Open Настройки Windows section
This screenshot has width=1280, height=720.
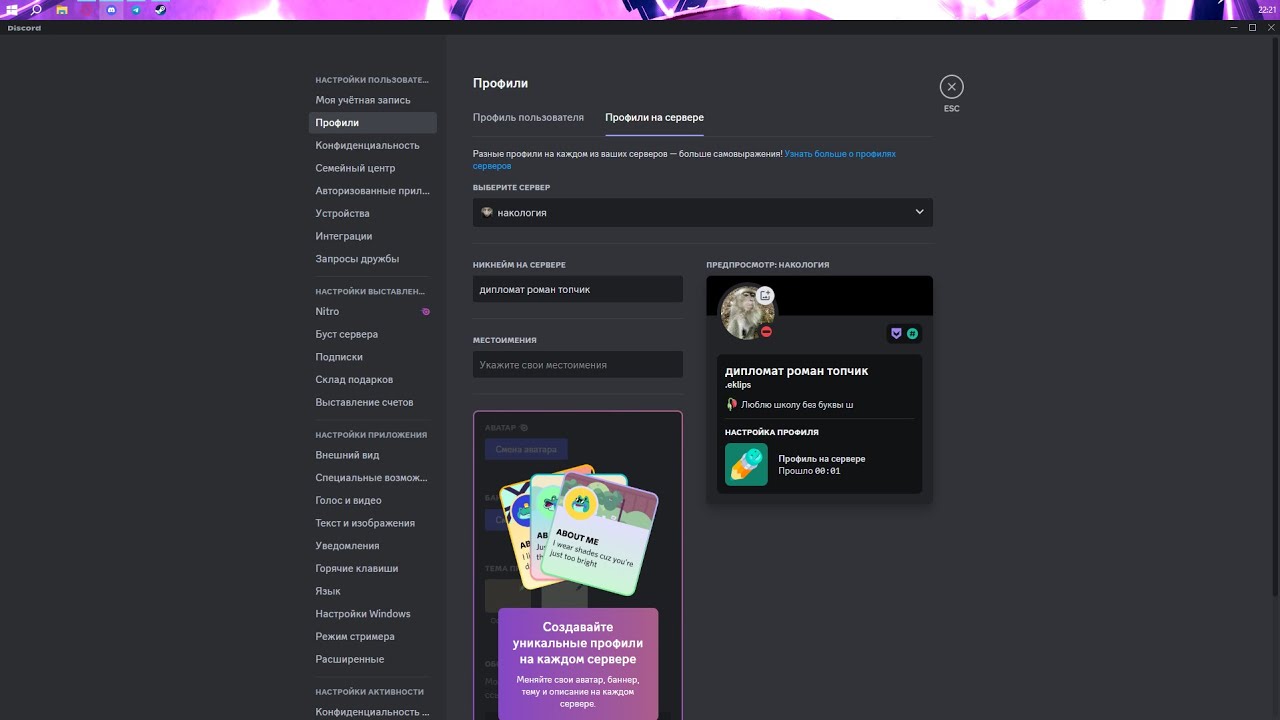pos(372,614)
